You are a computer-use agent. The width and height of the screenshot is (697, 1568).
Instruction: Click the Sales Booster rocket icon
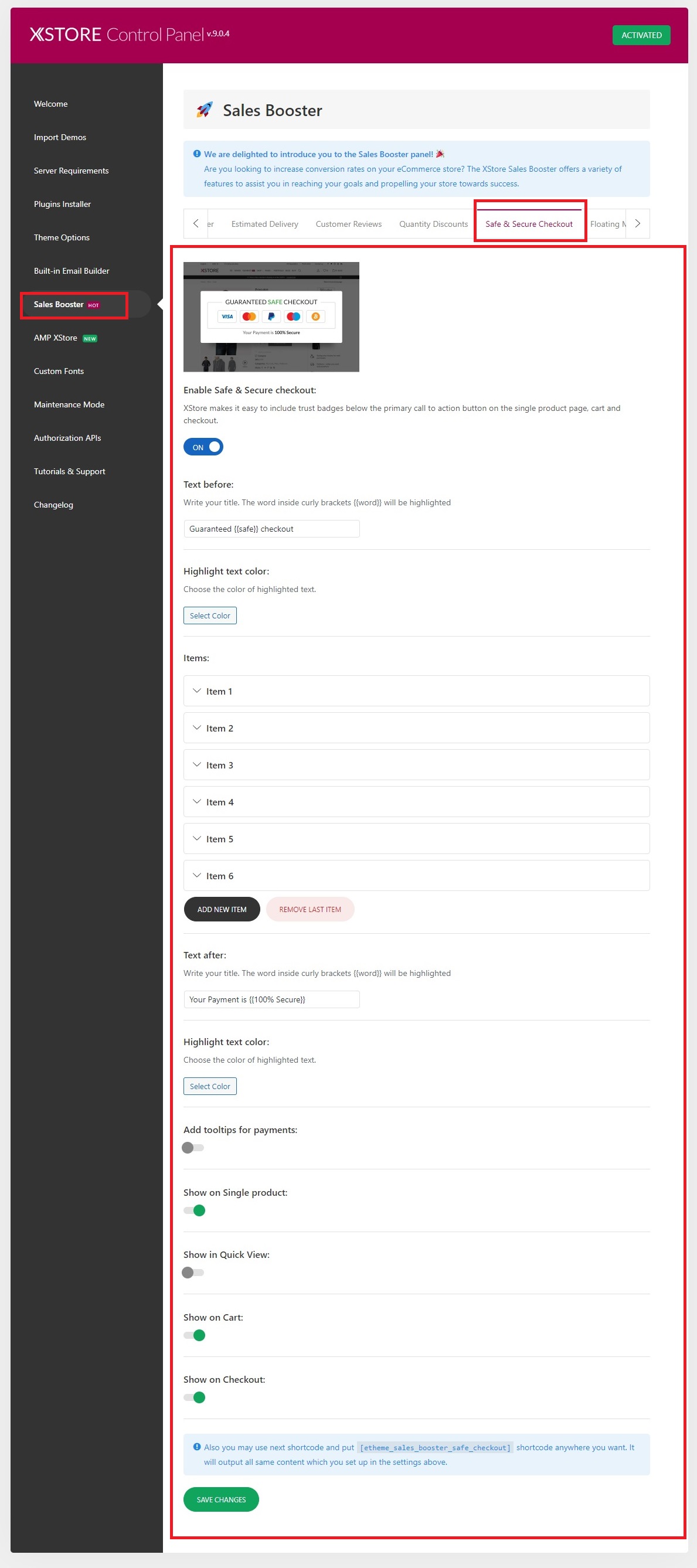tap(205, 110)
